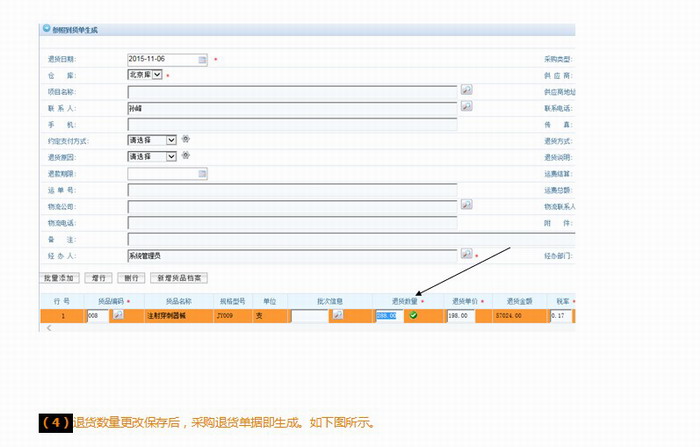
Task: Open calendar picker for 退款期限
Action: (x=202, y=173)
